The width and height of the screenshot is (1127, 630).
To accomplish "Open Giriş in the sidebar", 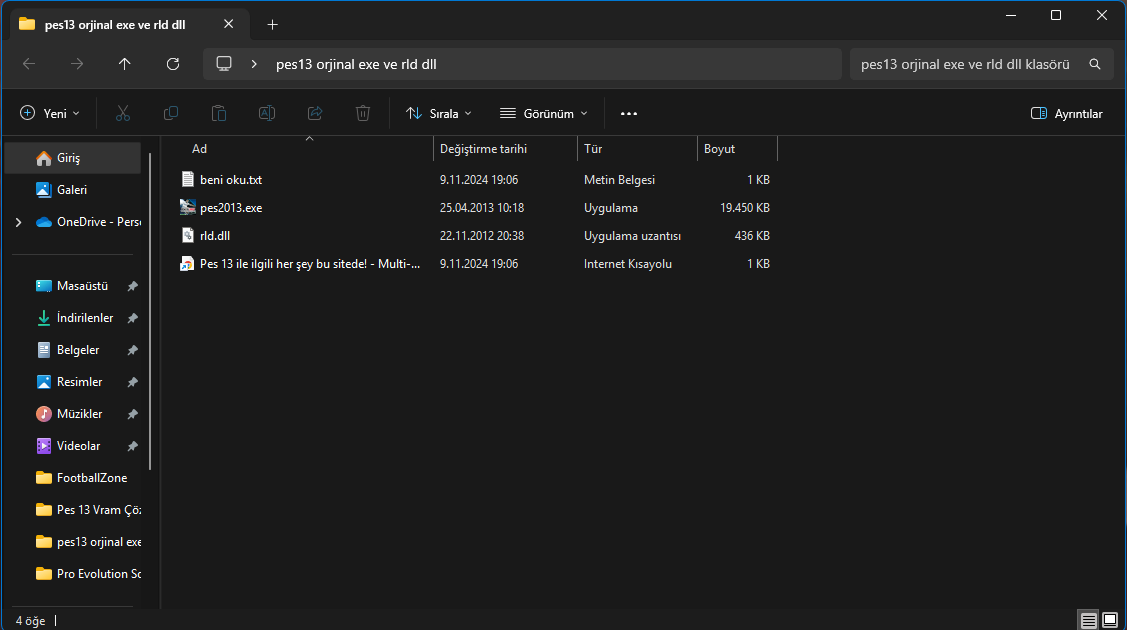I will click(73, 158).
